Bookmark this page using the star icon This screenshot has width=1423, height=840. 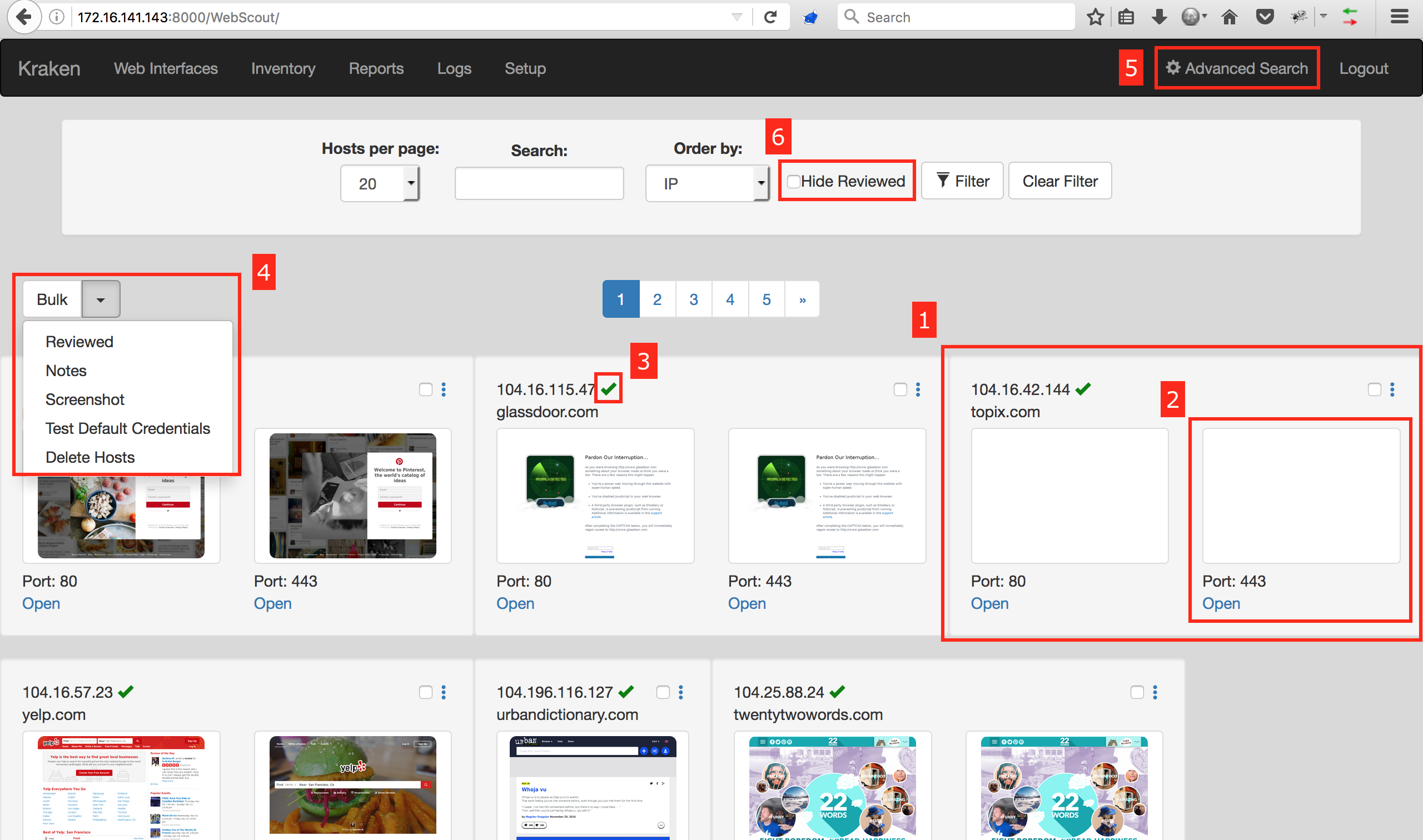coord(1095,17)
